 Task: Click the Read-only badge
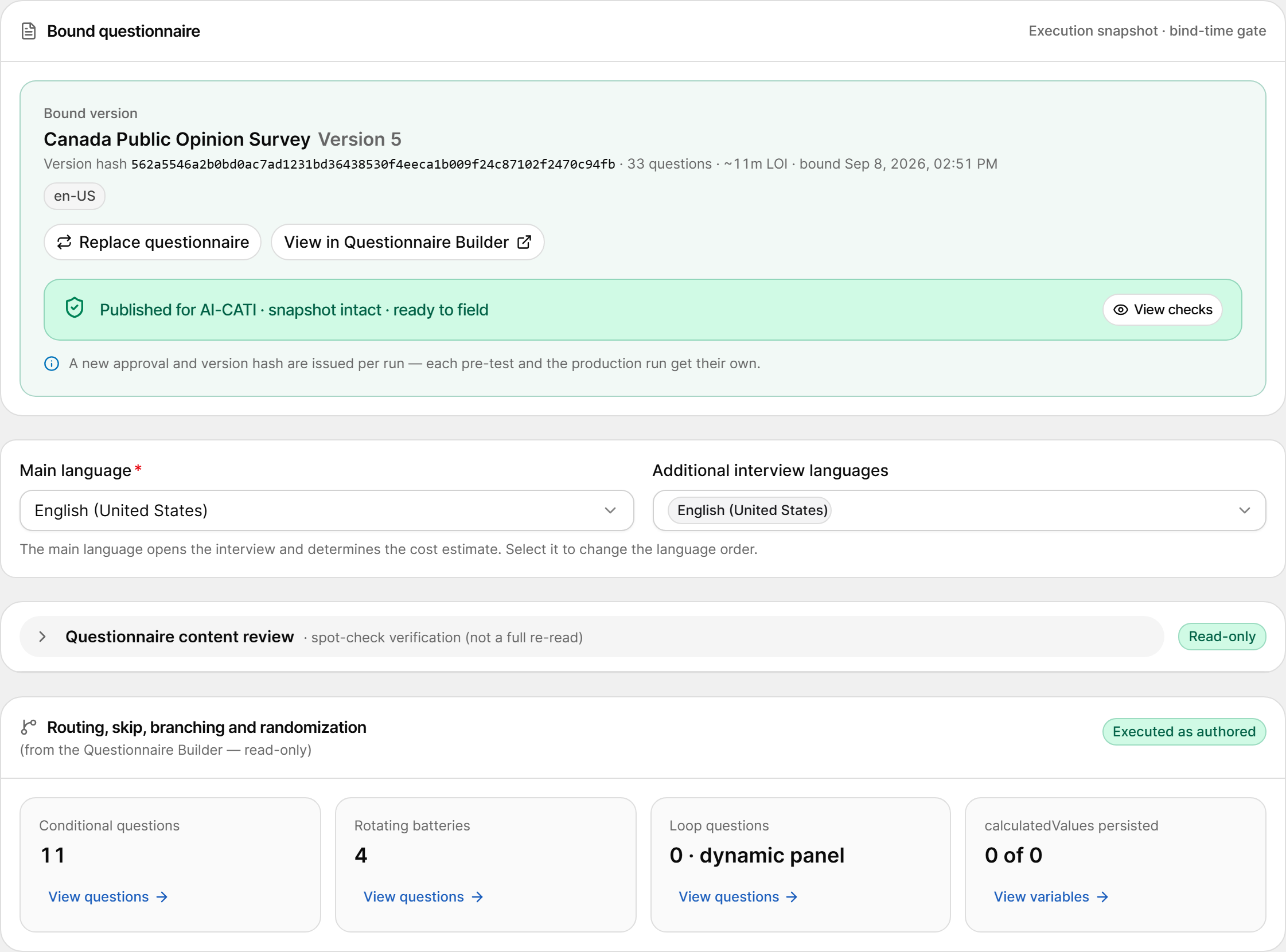(1222, 637)
